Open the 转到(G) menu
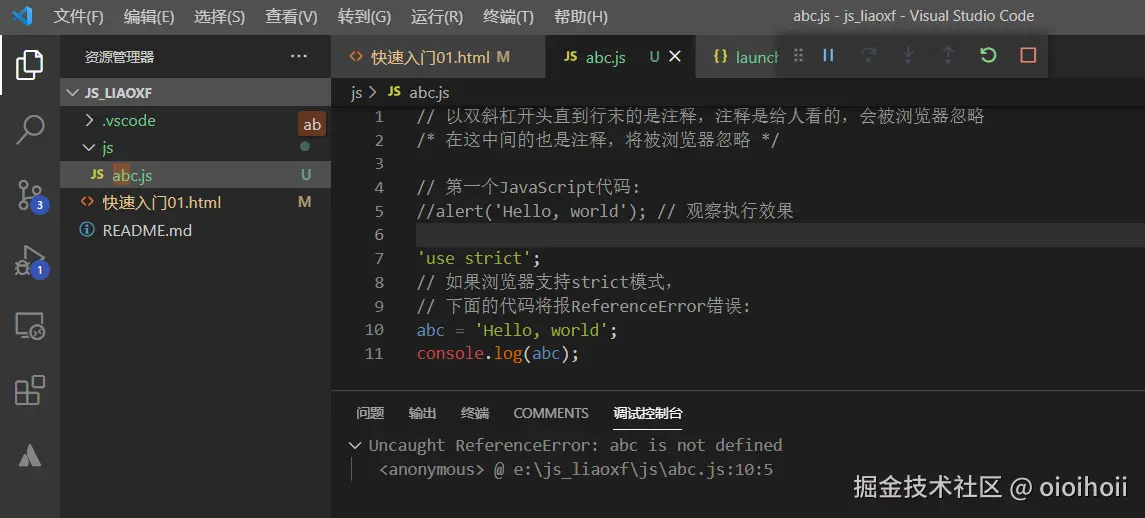The image size is (1145, 518). point(364,16)
